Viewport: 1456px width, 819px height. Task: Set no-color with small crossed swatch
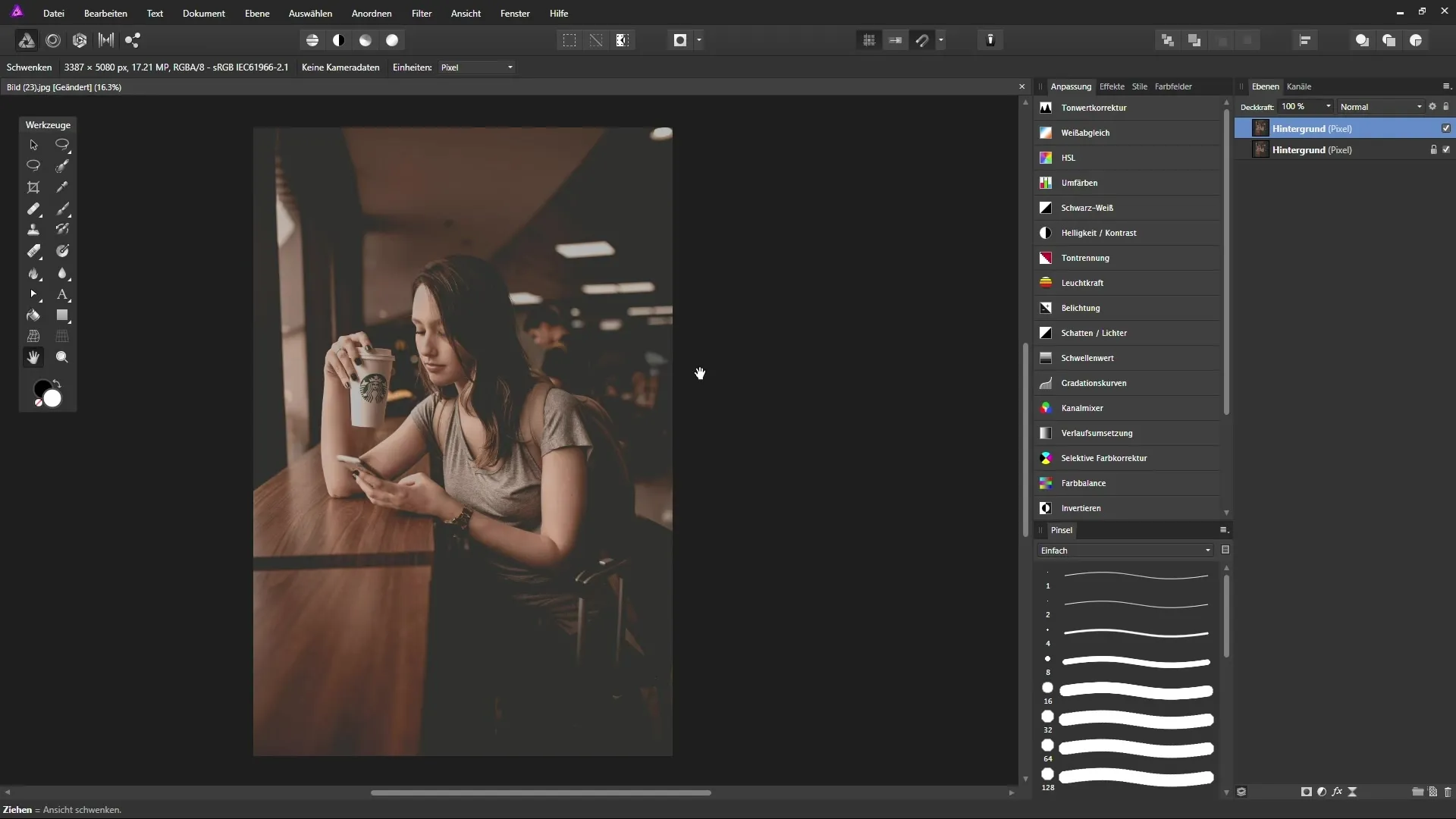coord(38,403)
